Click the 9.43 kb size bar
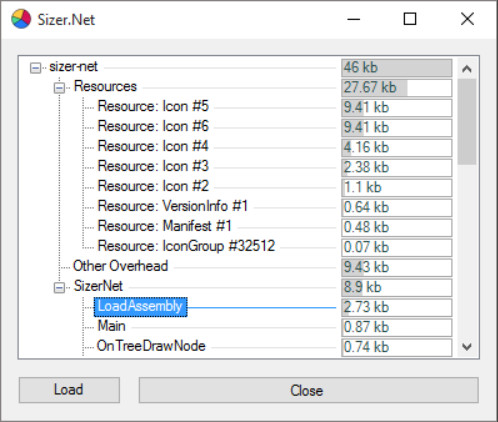The width and height of the screenshot is (498, 422). pyautogui.click(x=397, y=268)
